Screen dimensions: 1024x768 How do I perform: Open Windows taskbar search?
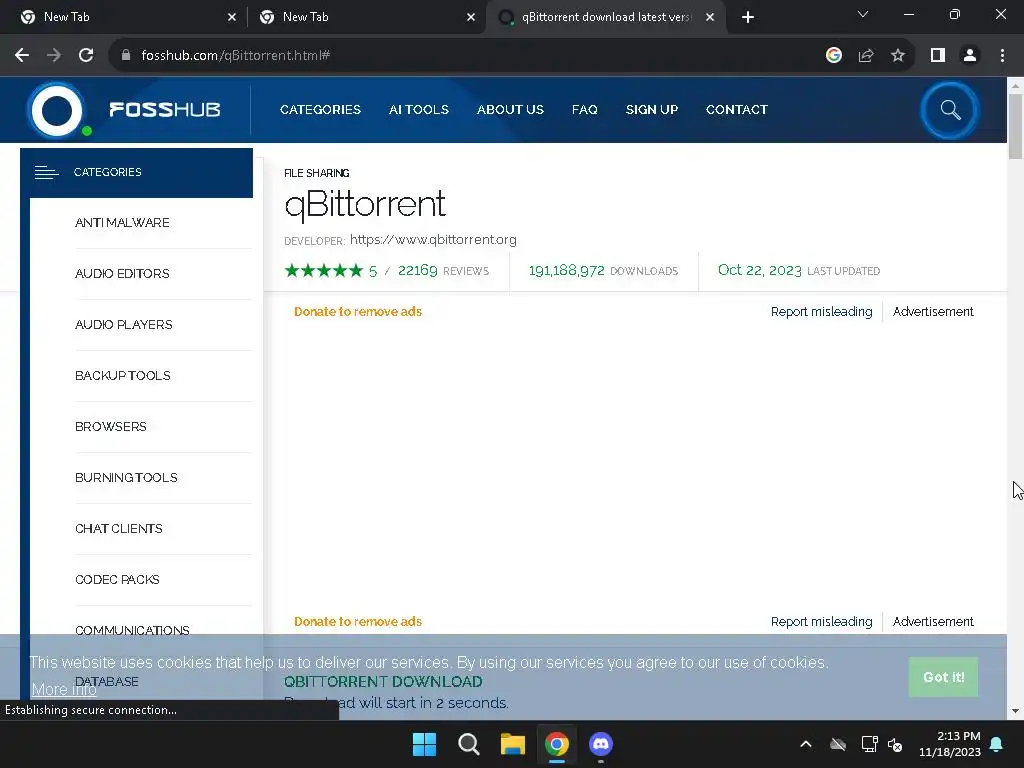pos(469,744)
